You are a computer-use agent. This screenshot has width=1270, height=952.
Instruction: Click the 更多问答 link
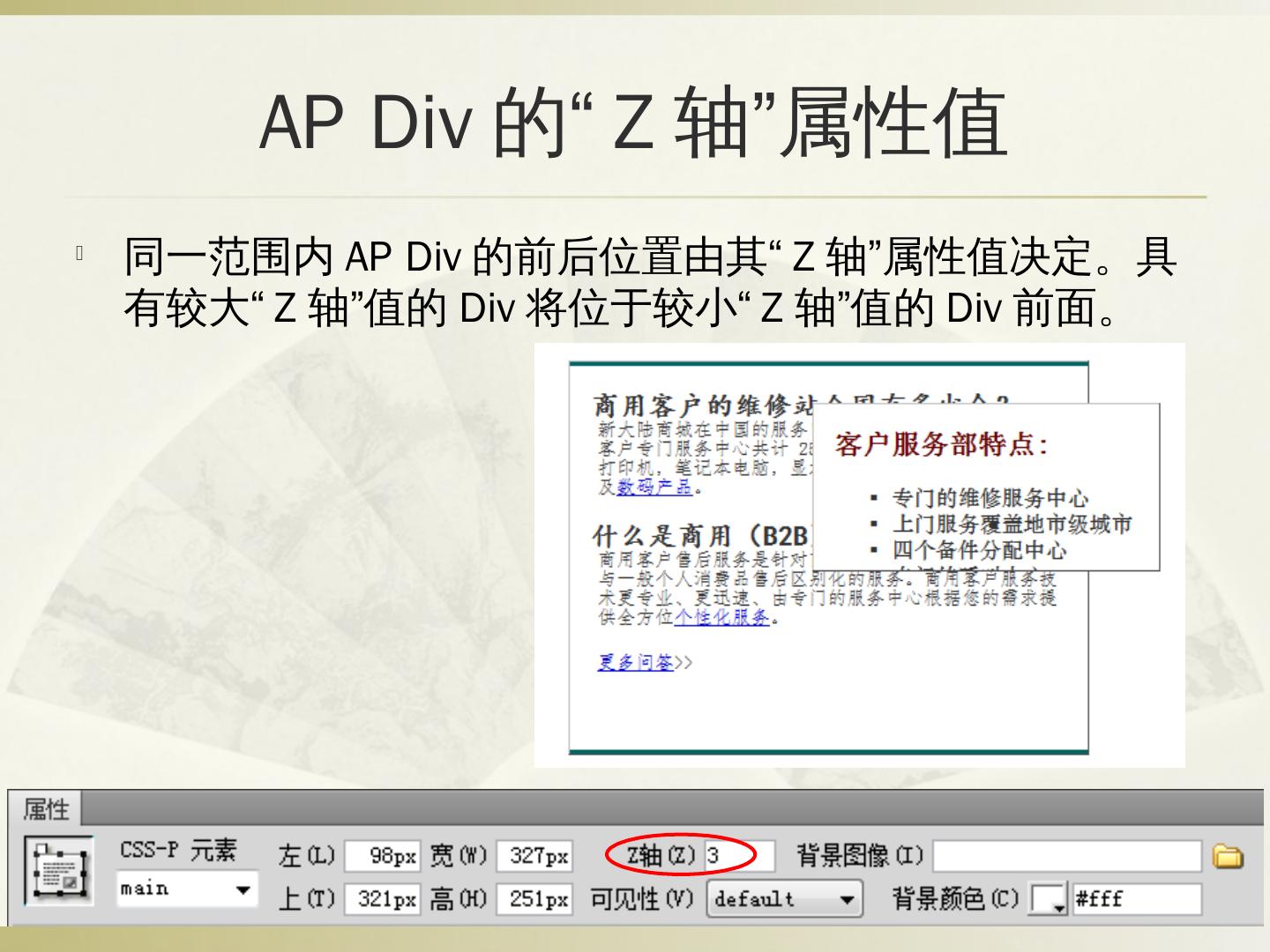click(x=636, y=663)
